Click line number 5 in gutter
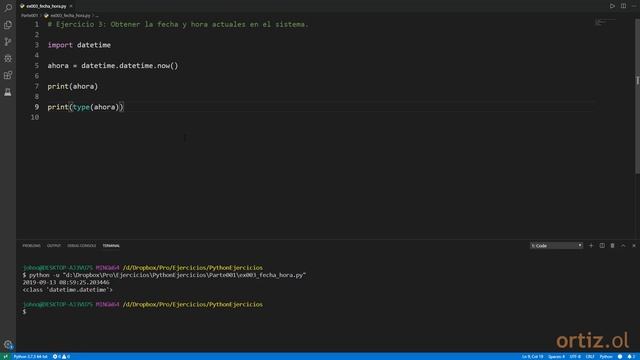The image size is (640, 360). (x=37, y=66)
